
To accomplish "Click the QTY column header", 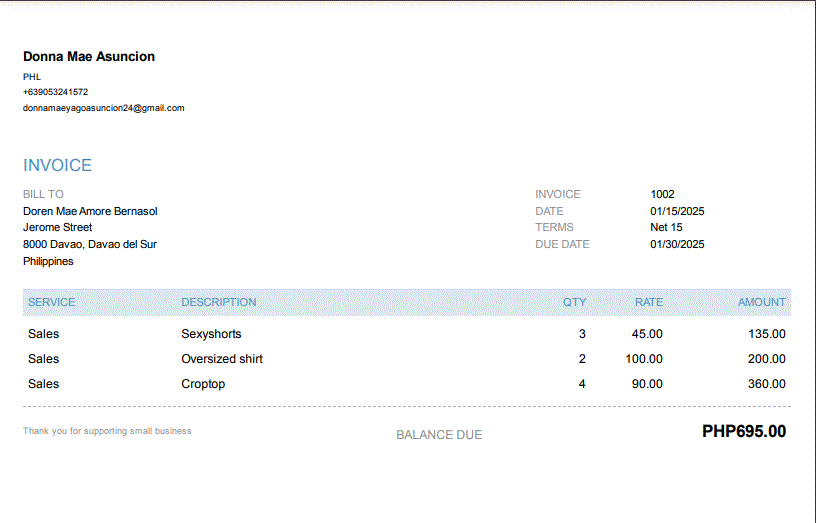I will (575, 302).
